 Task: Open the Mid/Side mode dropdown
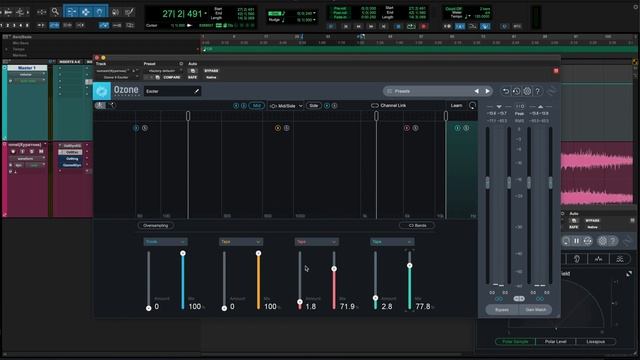coord(286,105)
